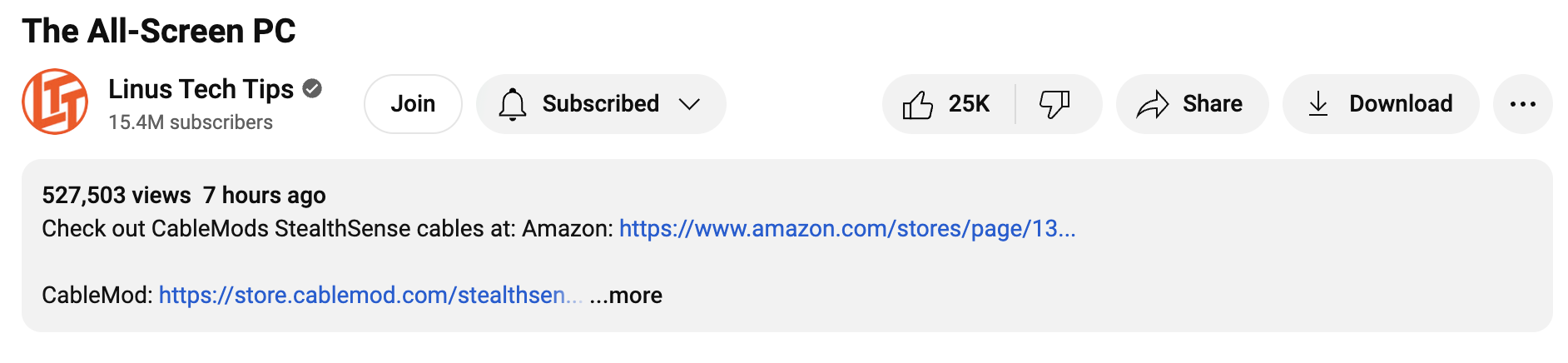The image size is (1568, 363).
Task: Click the verified checkmark badge
Action: 312,88
